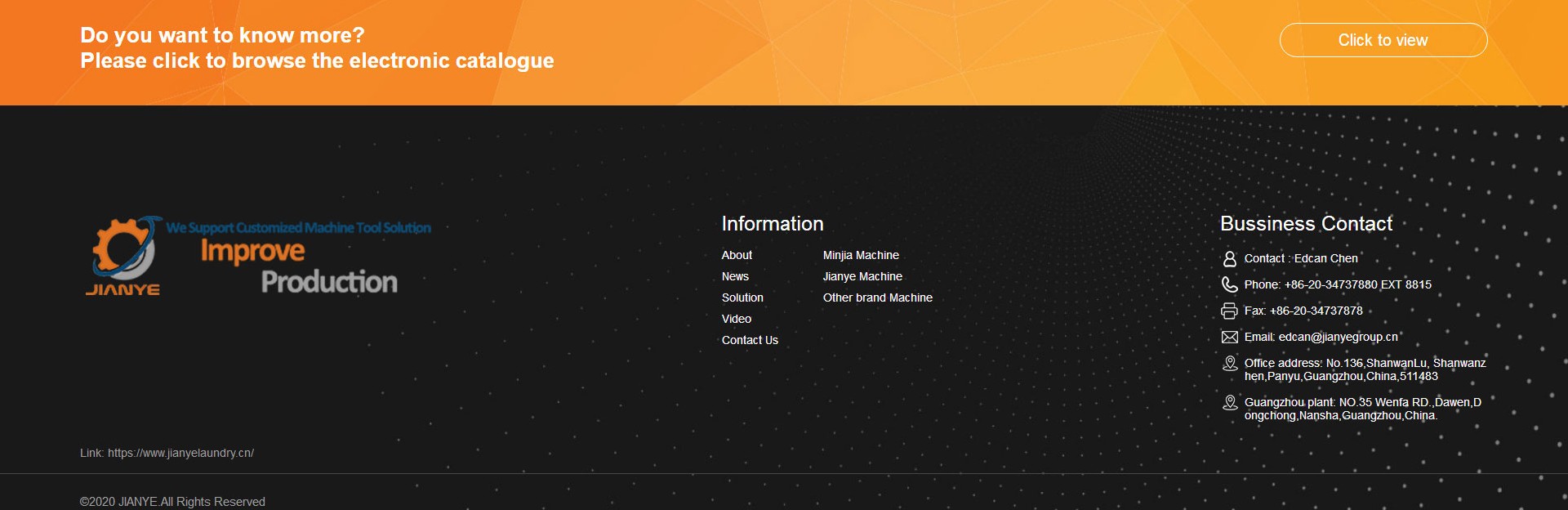Open Minjia Machine link
Viewport: 1568px width, 510px height.
[861, 255]
